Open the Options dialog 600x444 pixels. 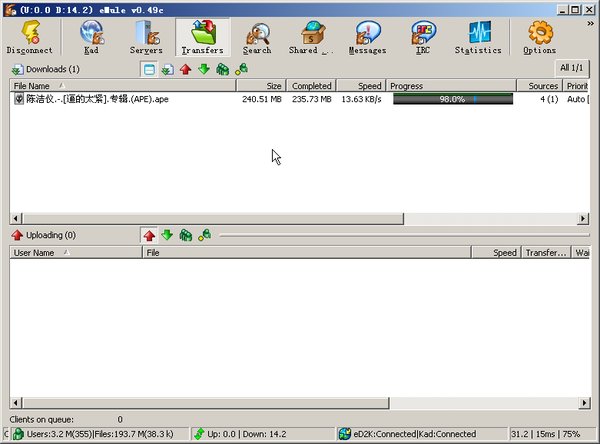pyautogui.click(x=540, y=37)
